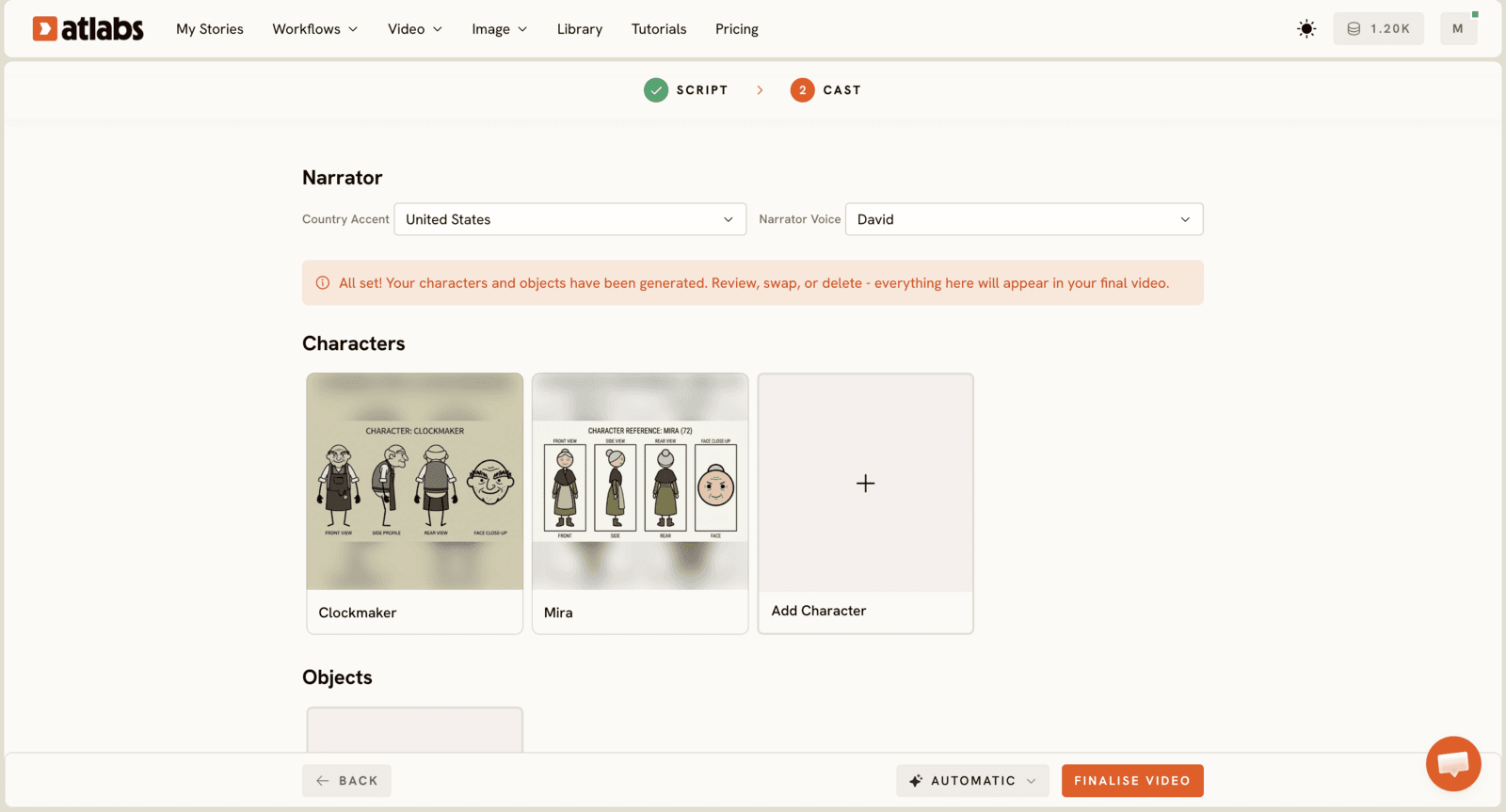Expand the Image menu
This screenshot has height=812, width=1506.
pyautogui.click(x=500, y=29)
